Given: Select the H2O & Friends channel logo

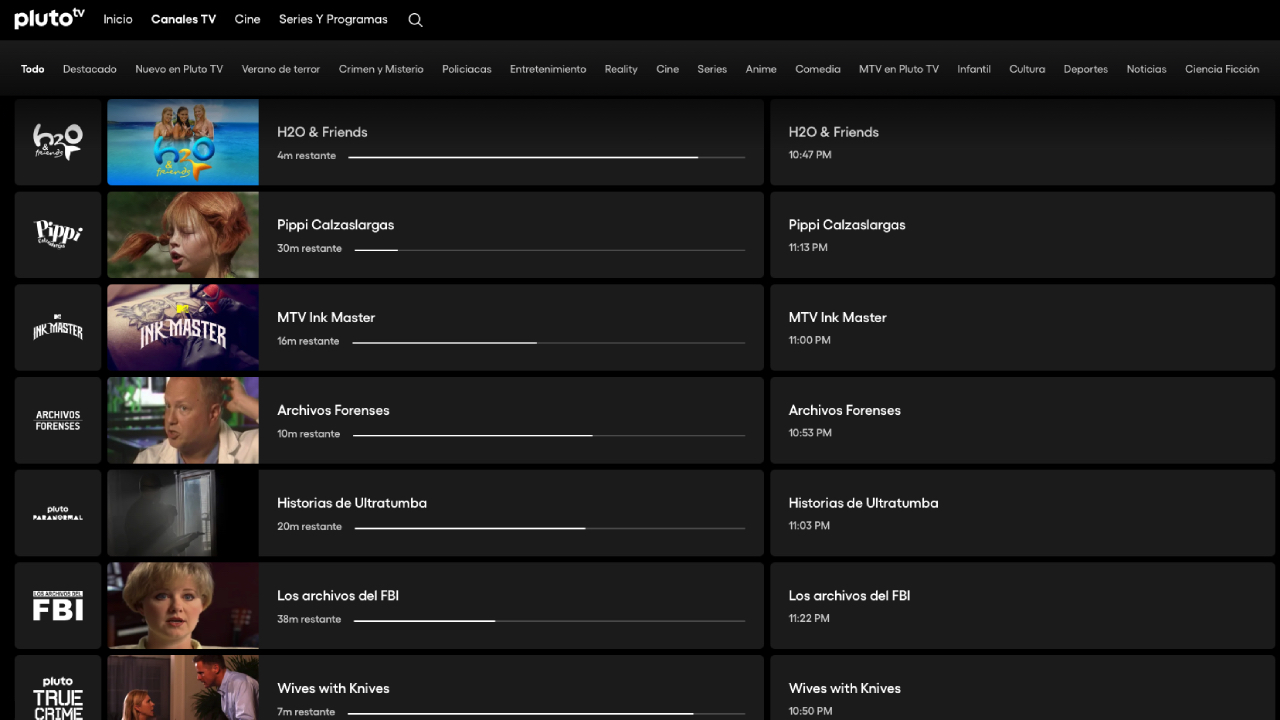Looking at the screenshot, I should click(x=58, y=142).
